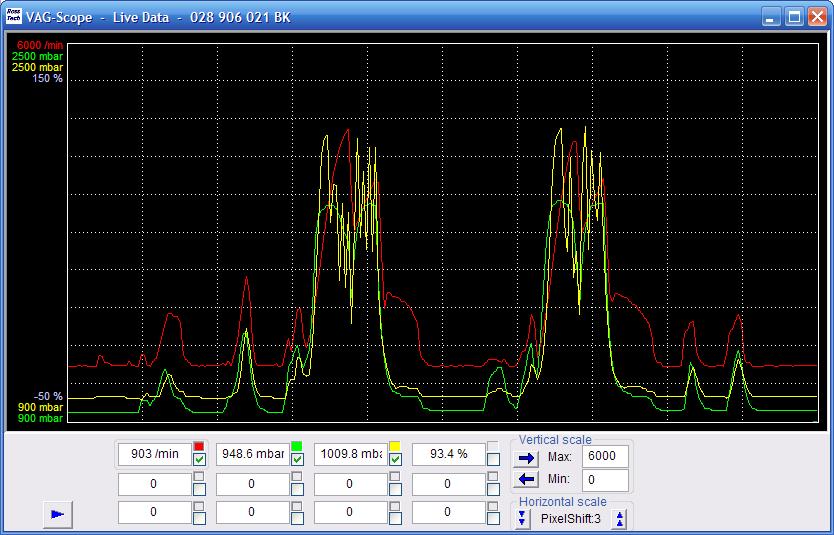Screen dimensions: 834x535
Task: Select the 93.4 % value field
Action: click(448, 454)
